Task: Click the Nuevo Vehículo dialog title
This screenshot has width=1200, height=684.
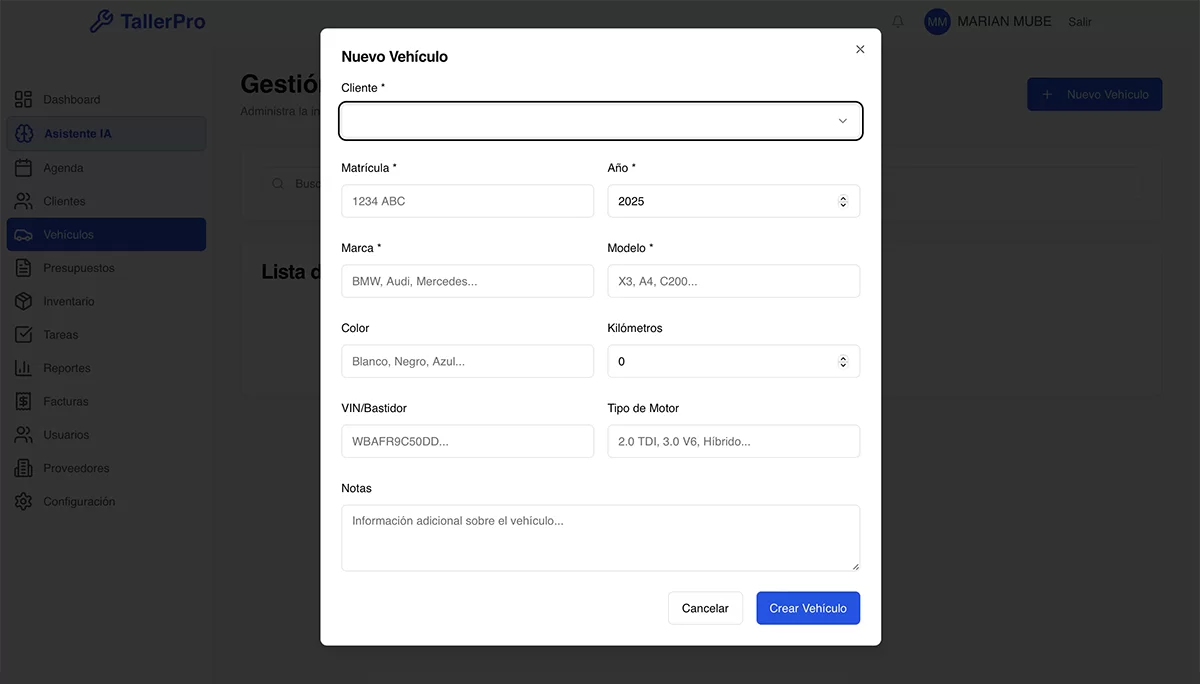Action: (x=394, y=57)
